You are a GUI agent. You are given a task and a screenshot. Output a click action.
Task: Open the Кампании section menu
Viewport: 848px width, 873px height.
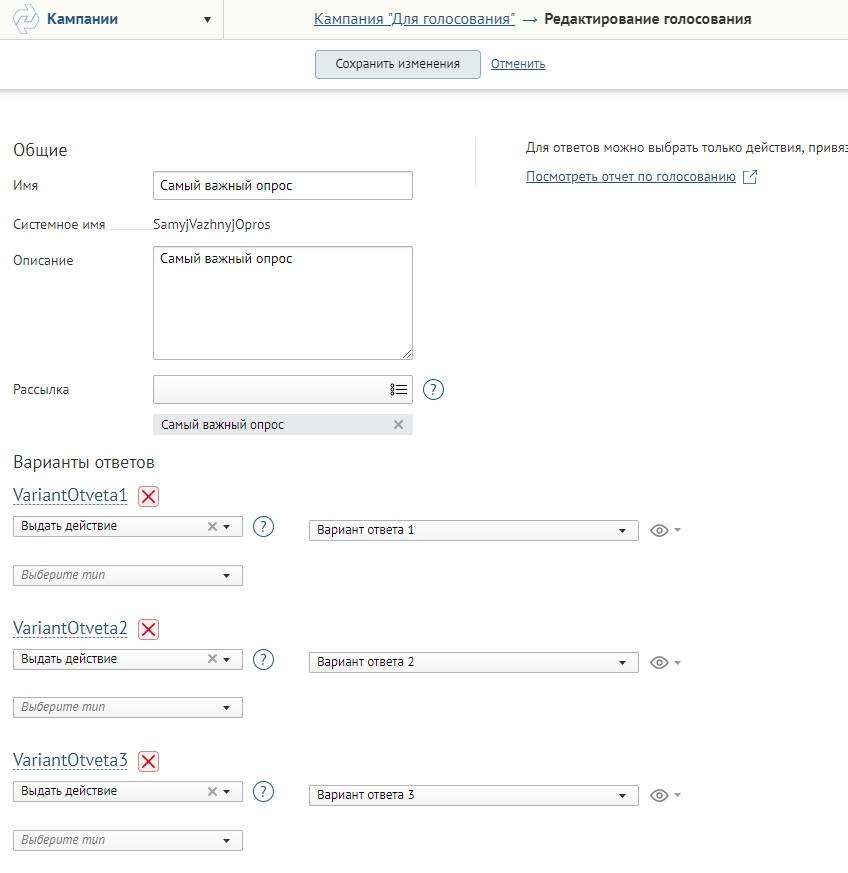(x=207, y=19)
